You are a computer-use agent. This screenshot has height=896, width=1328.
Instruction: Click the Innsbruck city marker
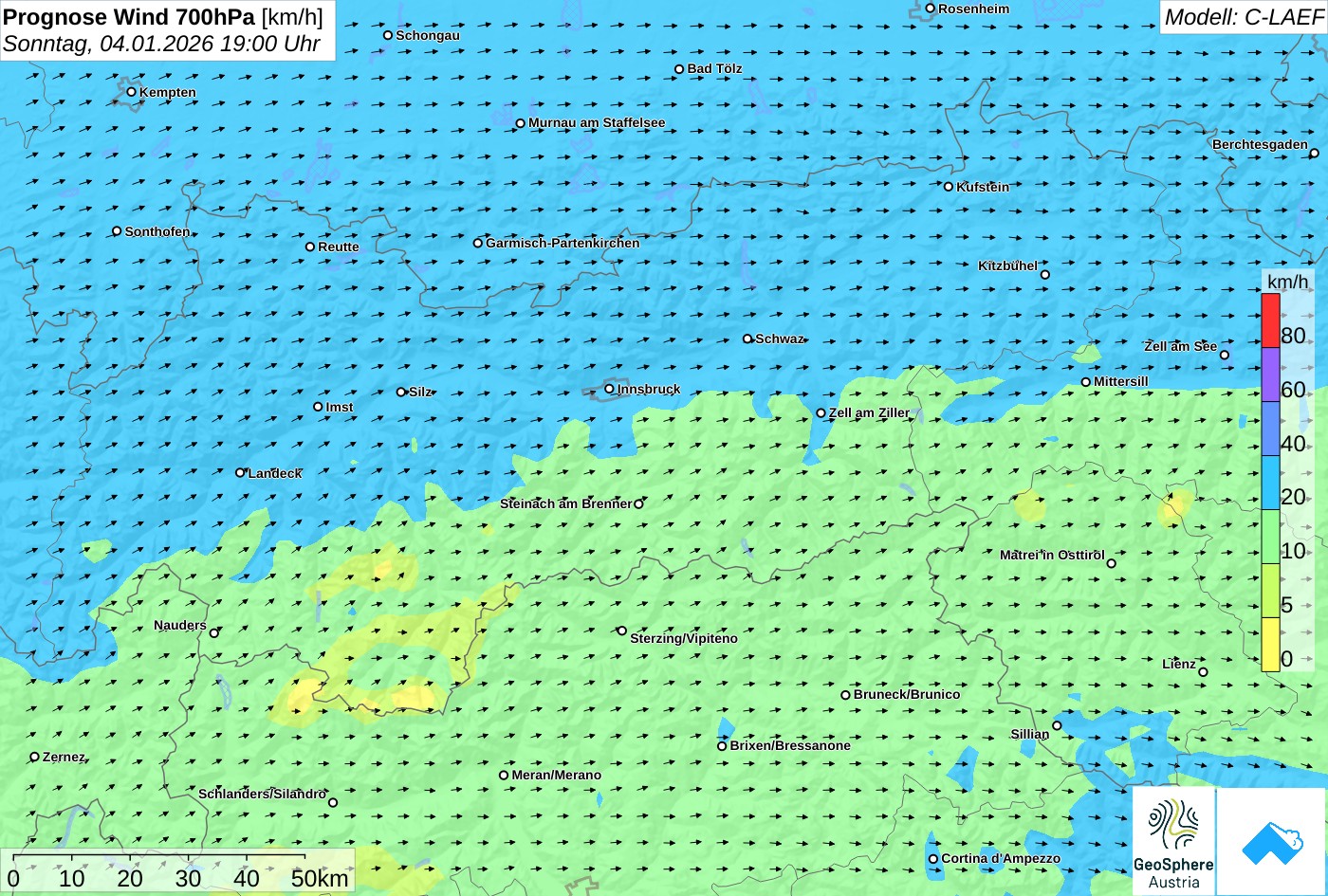[609, 389]
